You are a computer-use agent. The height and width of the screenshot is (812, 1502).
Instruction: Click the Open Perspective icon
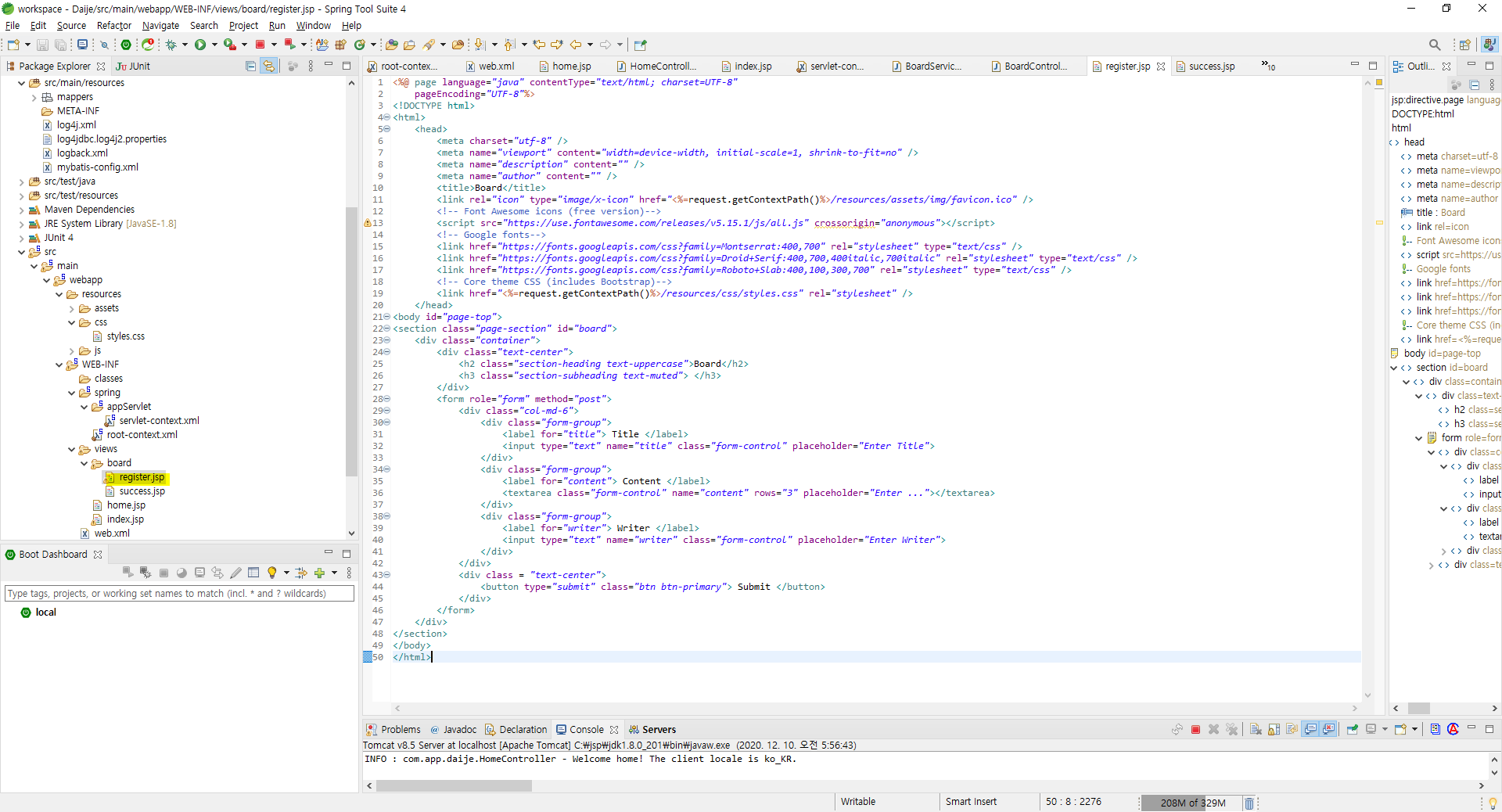click(1464, 45)
